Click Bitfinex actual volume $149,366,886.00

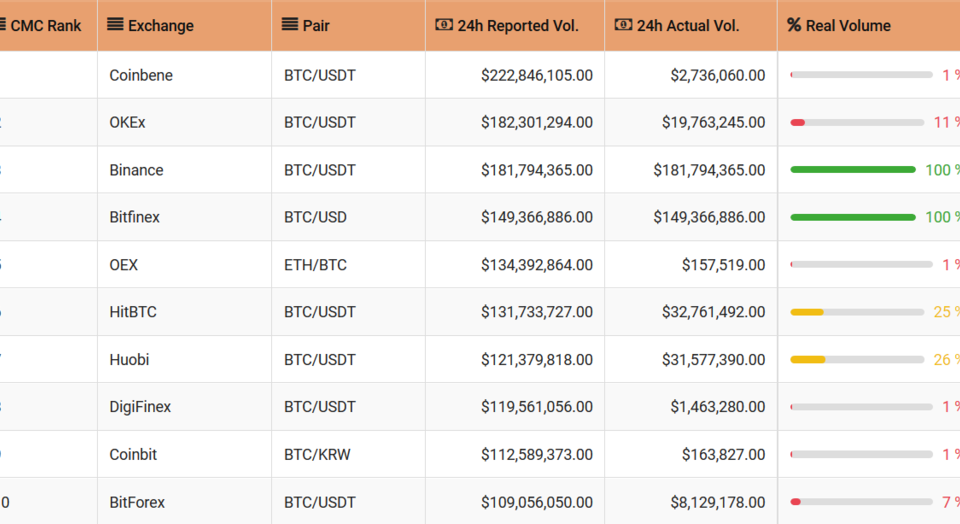[709, 217]
